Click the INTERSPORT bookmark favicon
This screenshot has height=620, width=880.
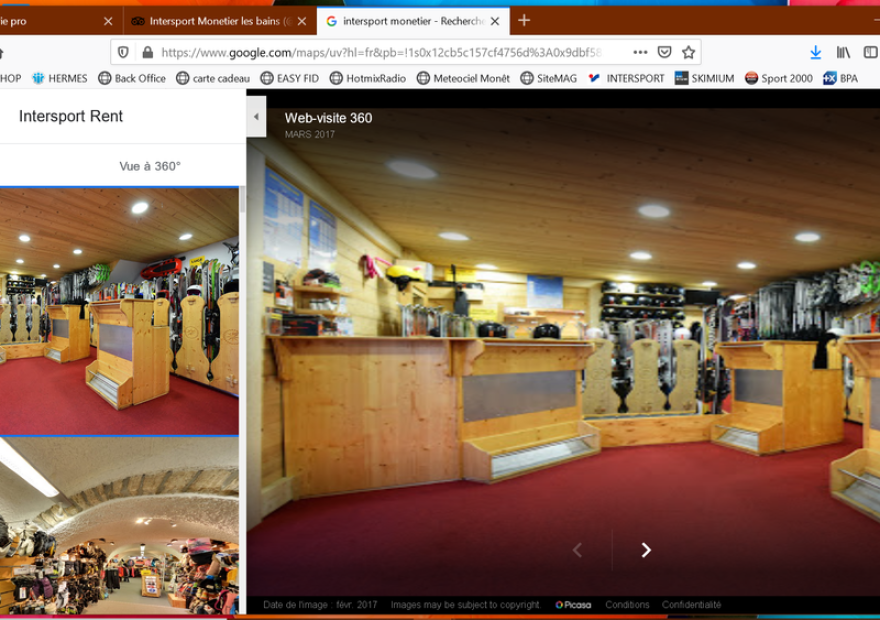point(594,79)
